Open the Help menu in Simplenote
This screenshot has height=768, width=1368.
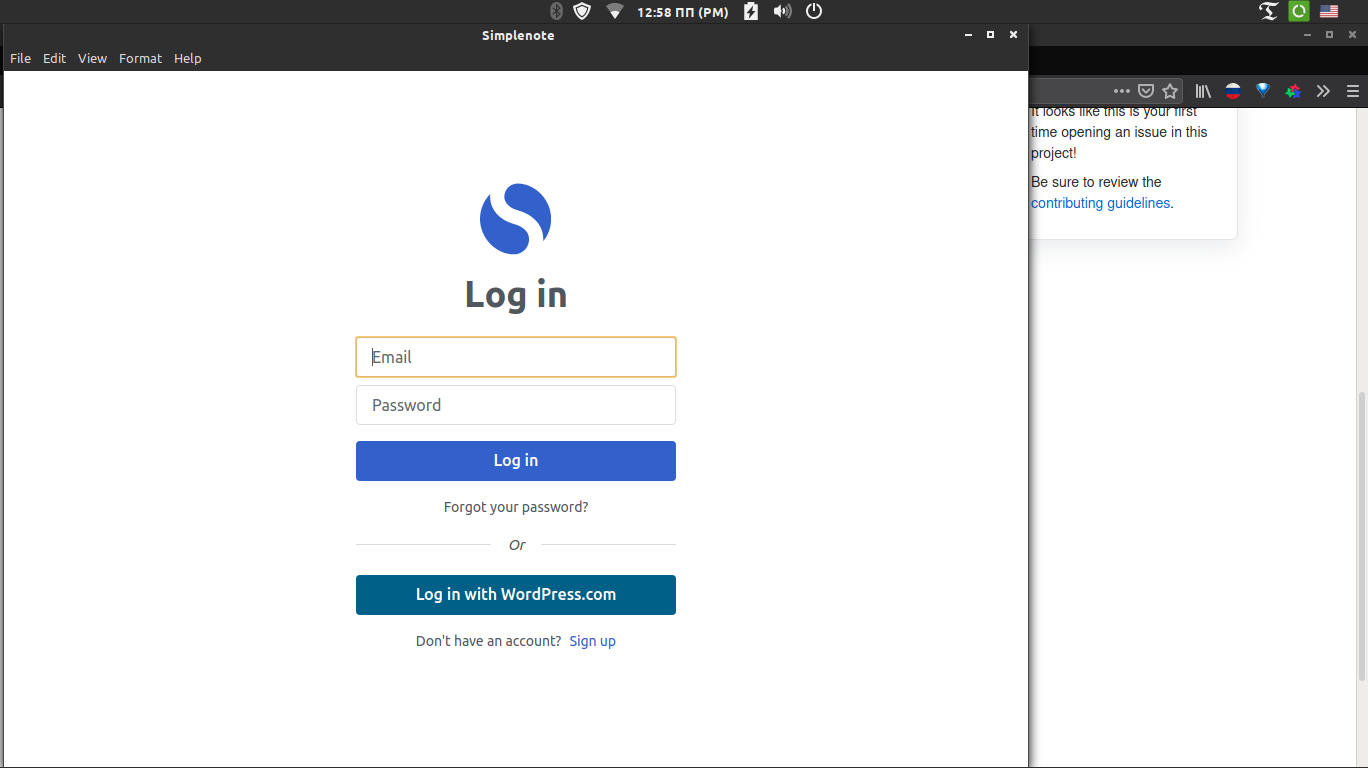coord(188,58)
